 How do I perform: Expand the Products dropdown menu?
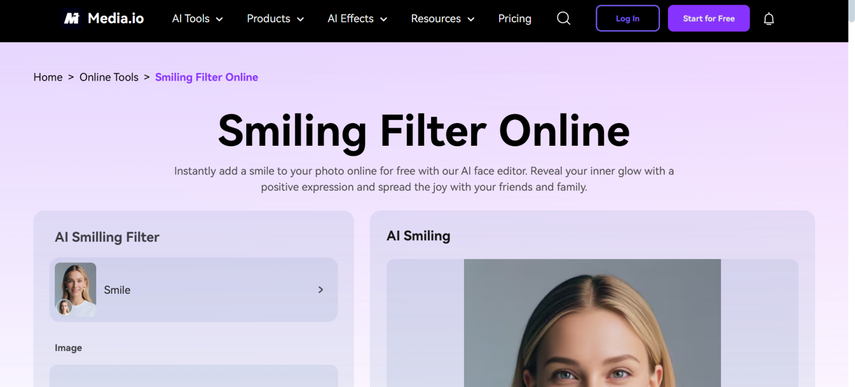(x=275, y=19)
